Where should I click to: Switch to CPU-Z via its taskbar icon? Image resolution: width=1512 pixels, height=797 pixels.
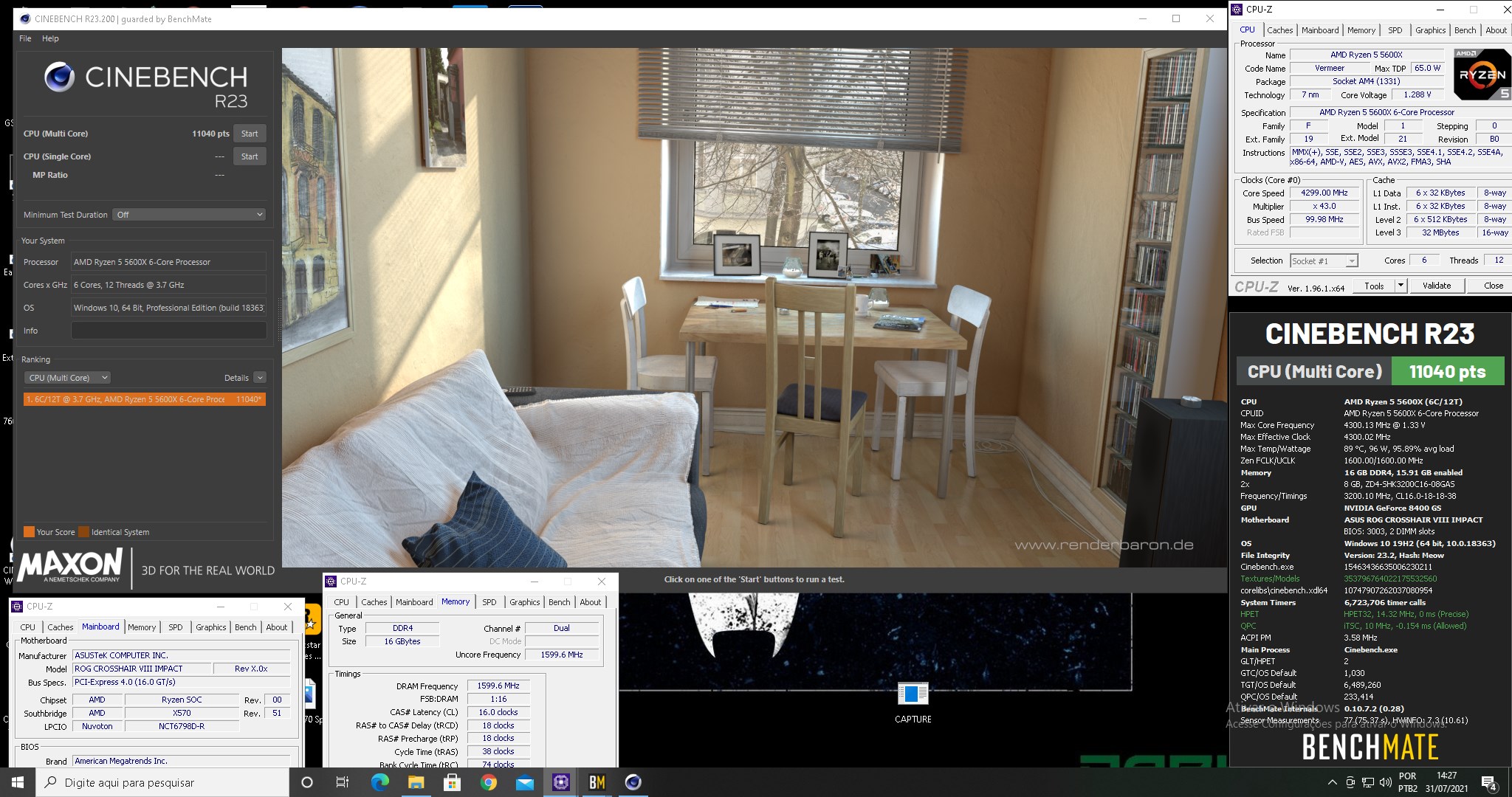tap(560, 782)
